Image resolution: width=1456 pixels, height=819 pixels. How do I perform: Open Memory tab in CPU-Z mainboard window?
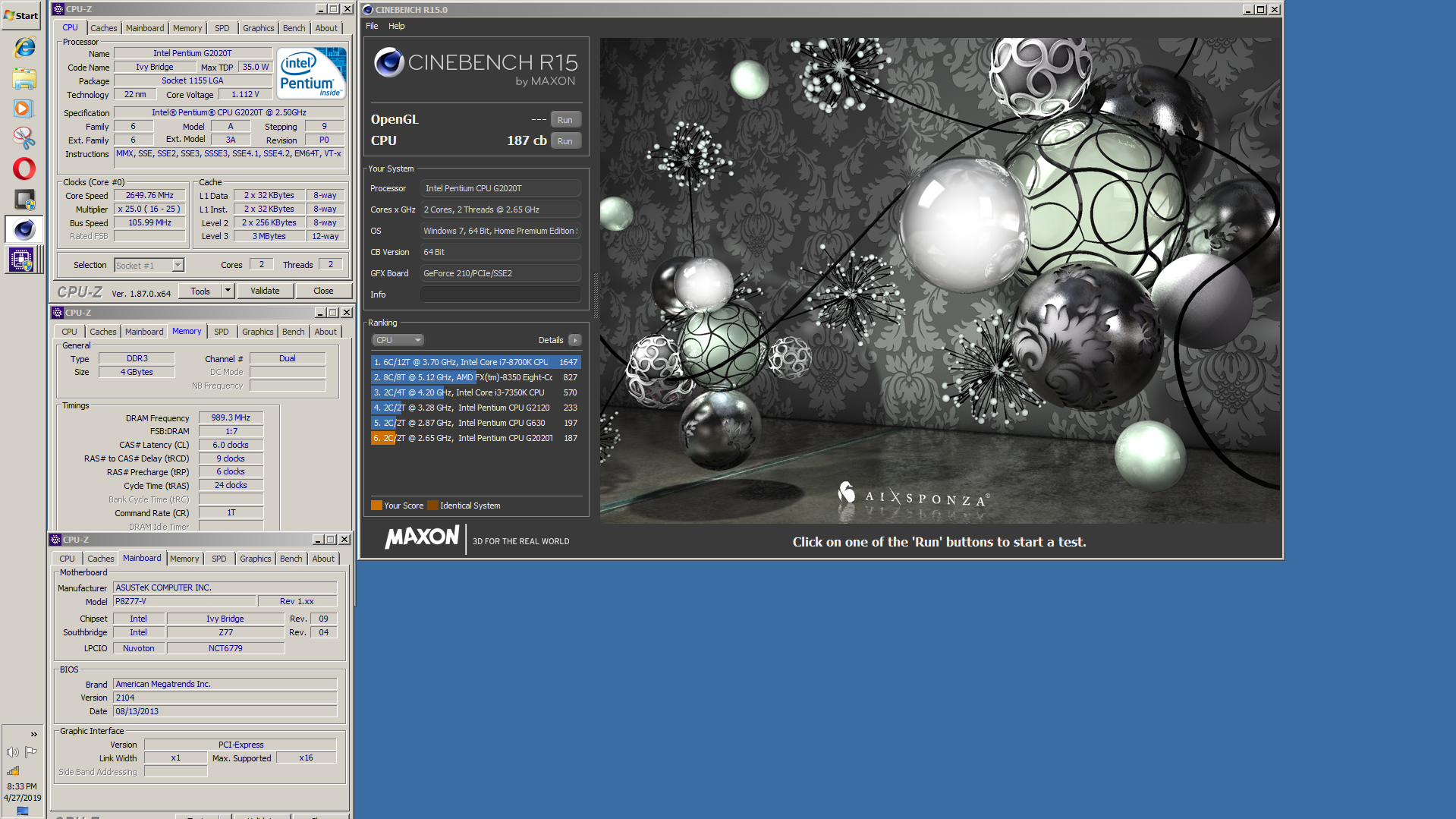click(x=184, y=559)
